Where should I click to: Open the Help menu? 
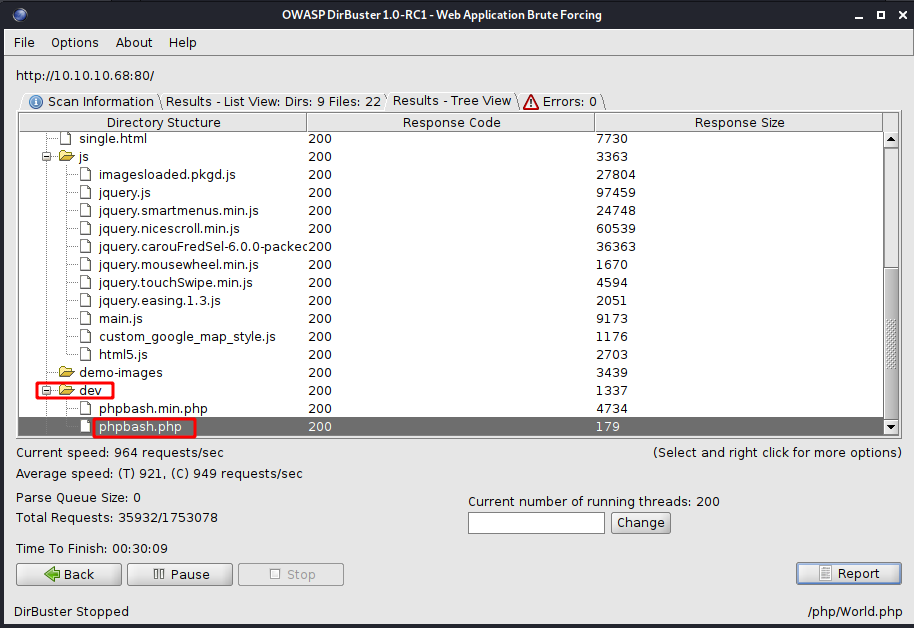(x=182, y=43)
